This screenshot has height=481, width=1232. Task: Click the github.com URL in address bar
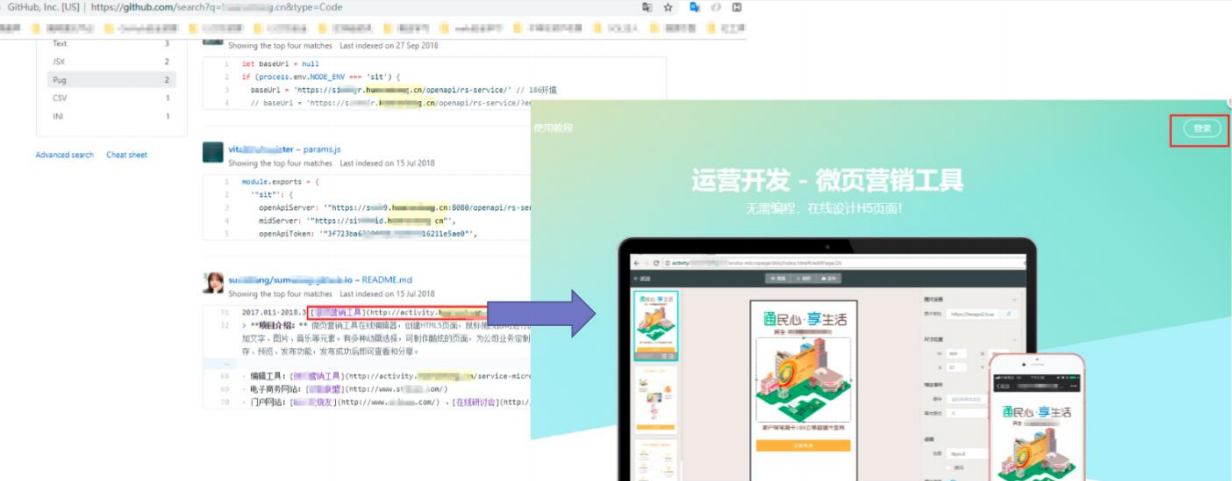coord(215,7)
